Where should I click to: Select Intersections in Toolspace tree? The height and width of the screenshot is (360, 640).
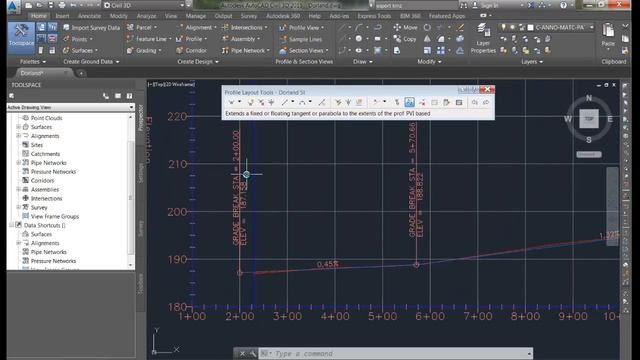(x=47, y=198)
